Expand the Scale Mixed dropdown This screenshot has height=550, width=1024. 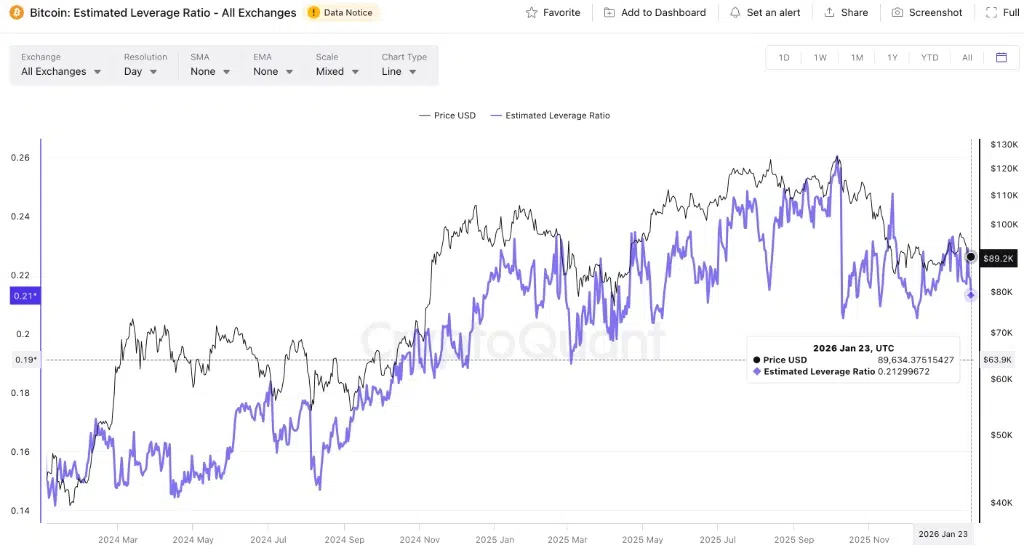click(337, 72)
